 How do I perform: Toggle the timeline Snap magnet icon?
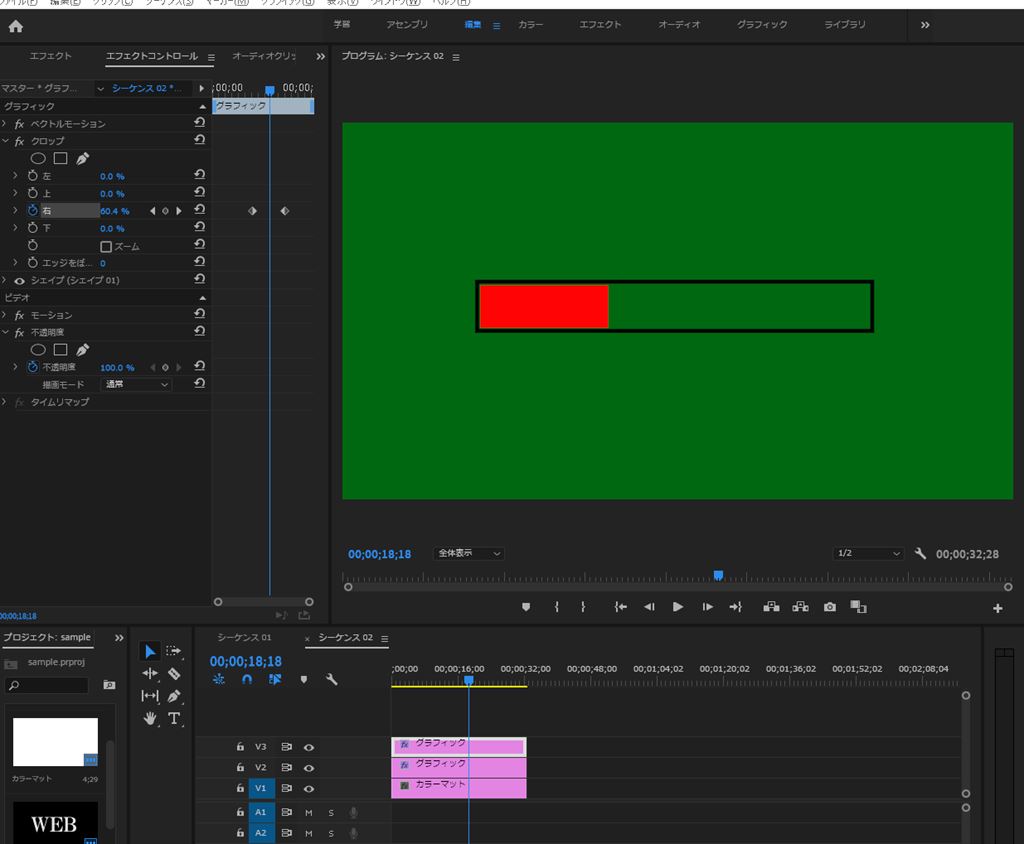[x=246, y=679]
